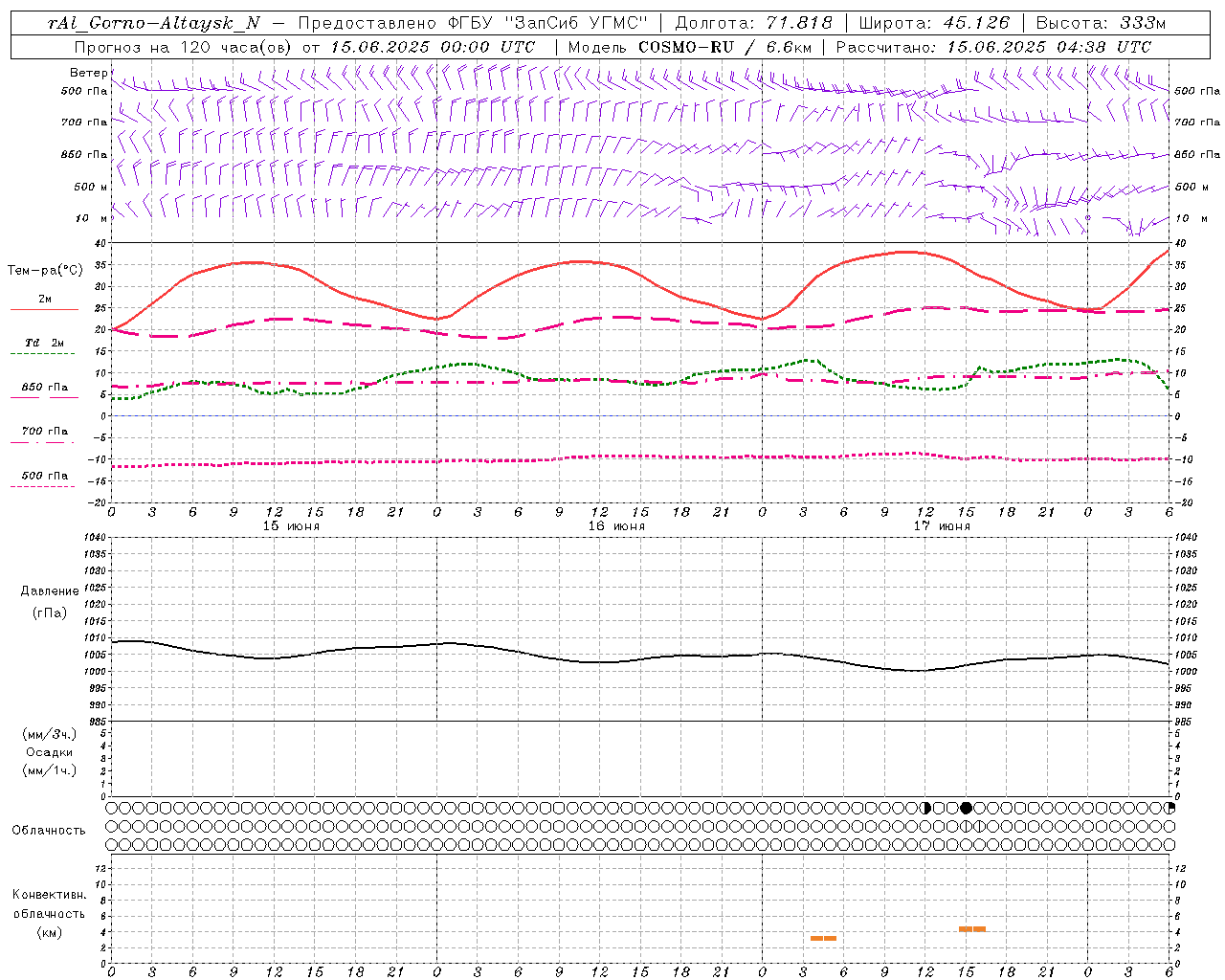
Task: Select the forecast start 15.06.2025 00:00 UTC
Action: pos(433,47)
